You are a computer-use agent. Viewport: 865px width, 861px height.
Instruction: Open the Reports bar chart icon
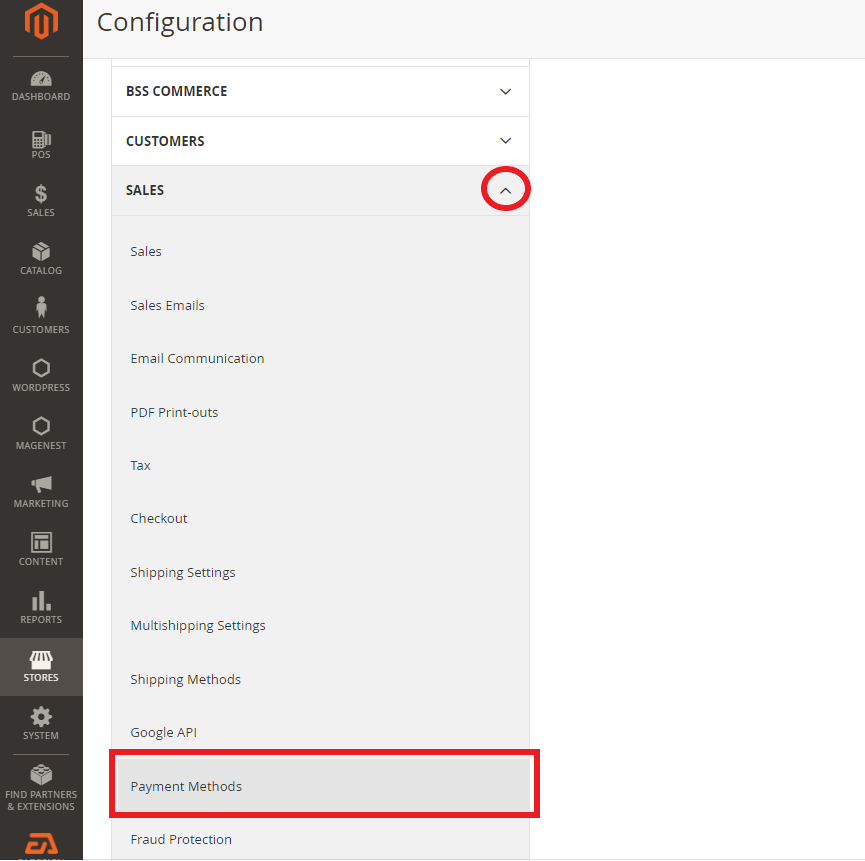coord(41,600)
